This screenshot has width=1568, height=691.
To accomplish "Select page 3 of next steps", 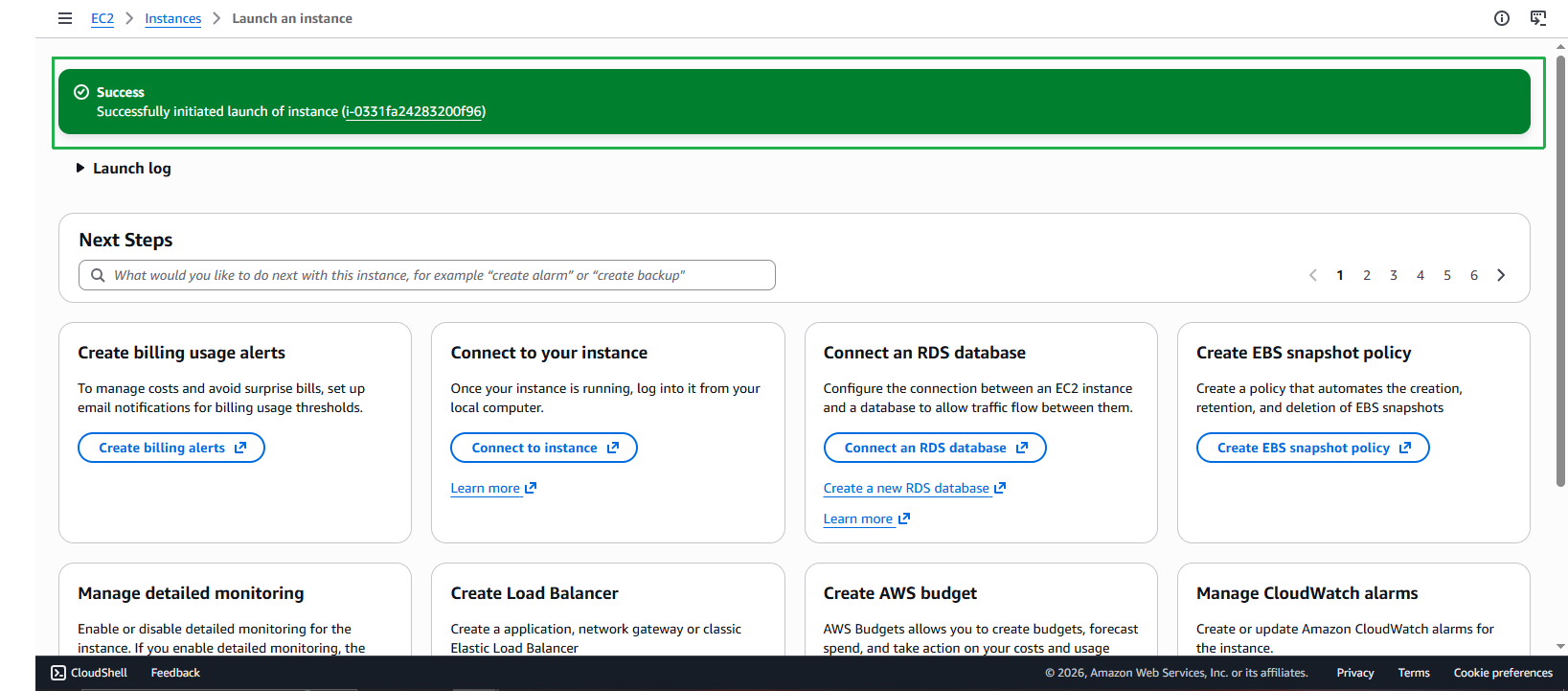I will click(x=1394, y=275).
